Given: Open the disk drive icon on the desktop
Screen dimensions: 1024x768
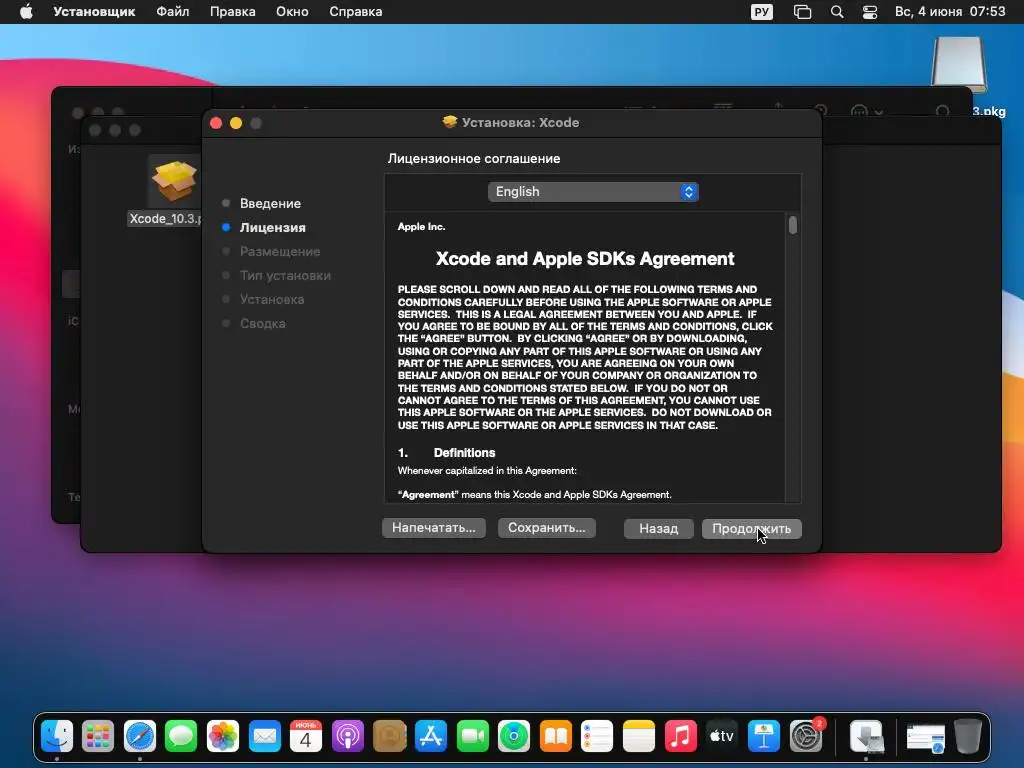Looking at the screenshot, I should pyautogui.click(x=958, y=64).
